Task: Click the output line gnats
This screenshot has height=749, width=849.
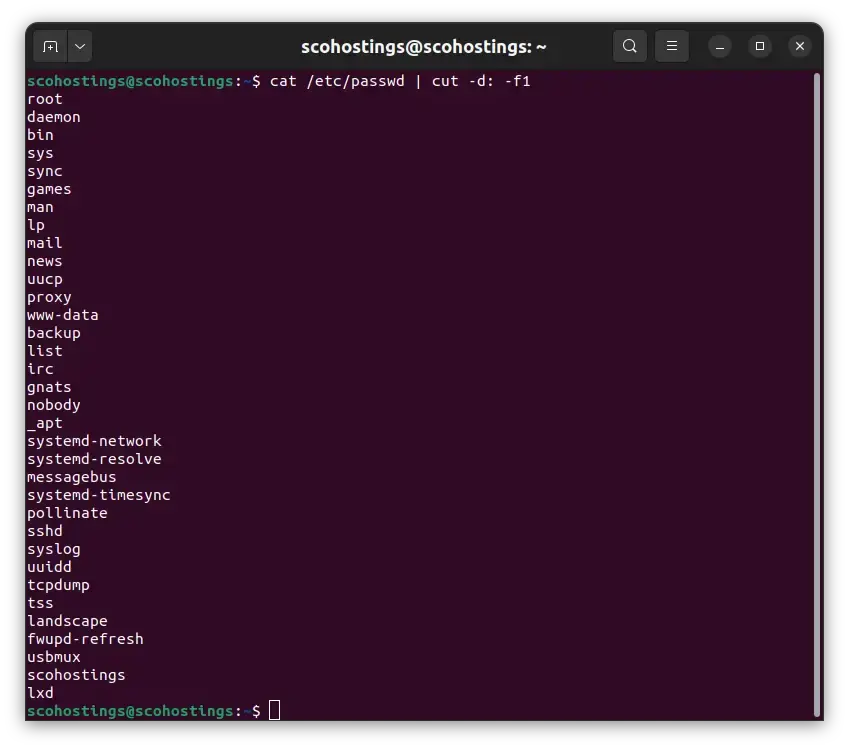Action: (x=49, y=387)
